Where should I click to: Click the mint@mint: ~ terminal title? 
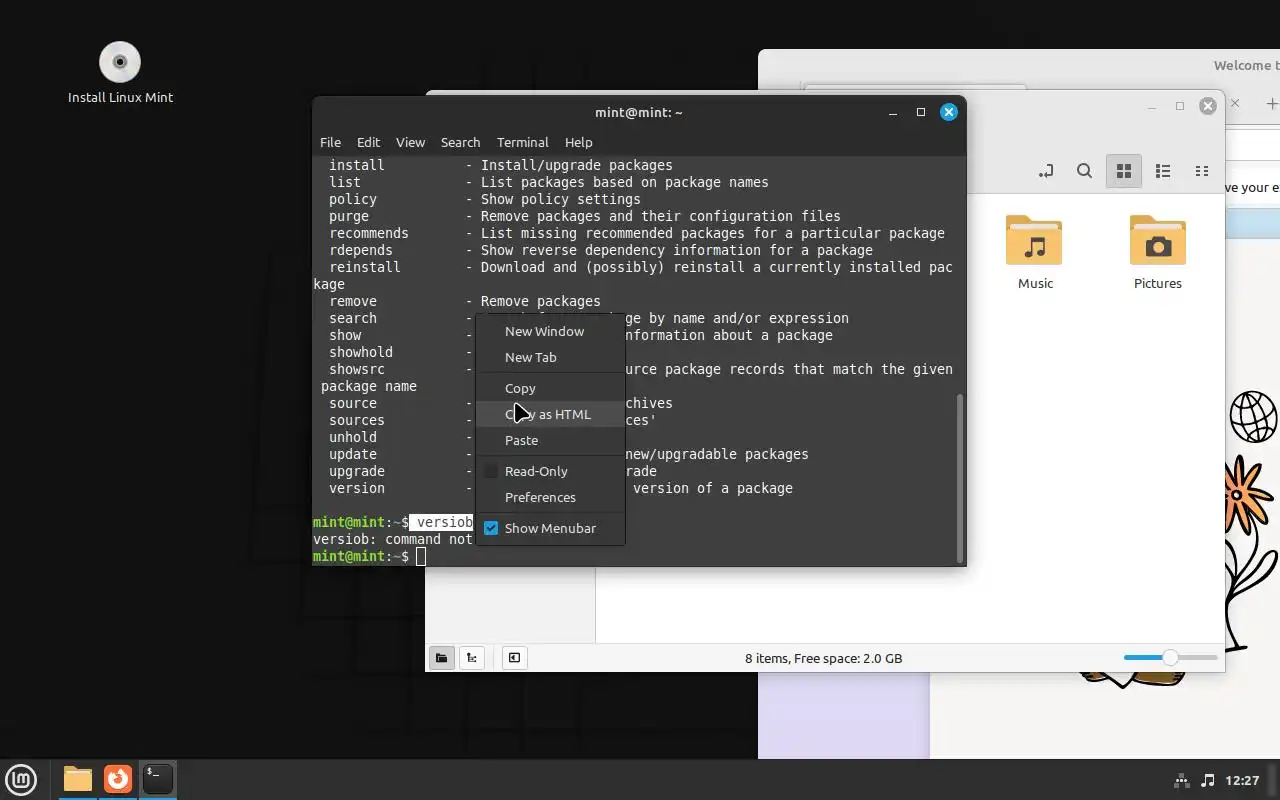click(x=639, y=112)
